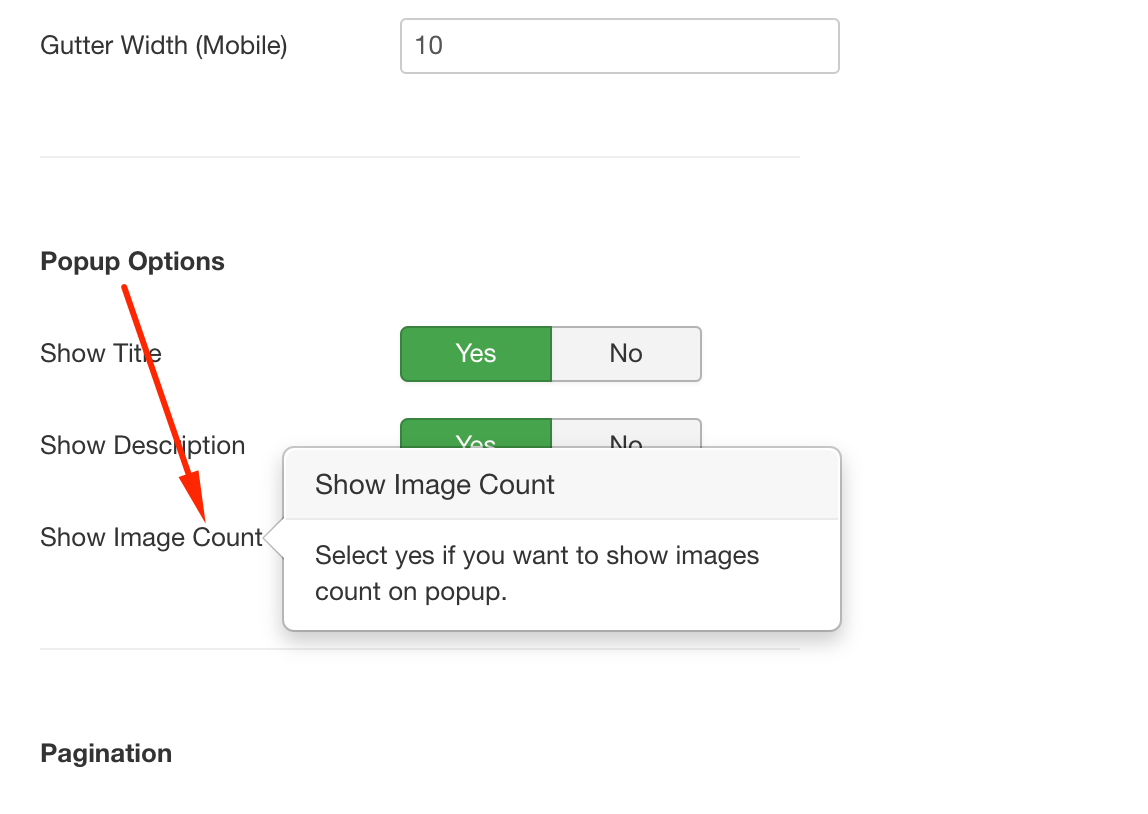The height and width of the screenshot is (814, 1148).
Task: Click the tooltip's pointer caret
Action: 274,538
